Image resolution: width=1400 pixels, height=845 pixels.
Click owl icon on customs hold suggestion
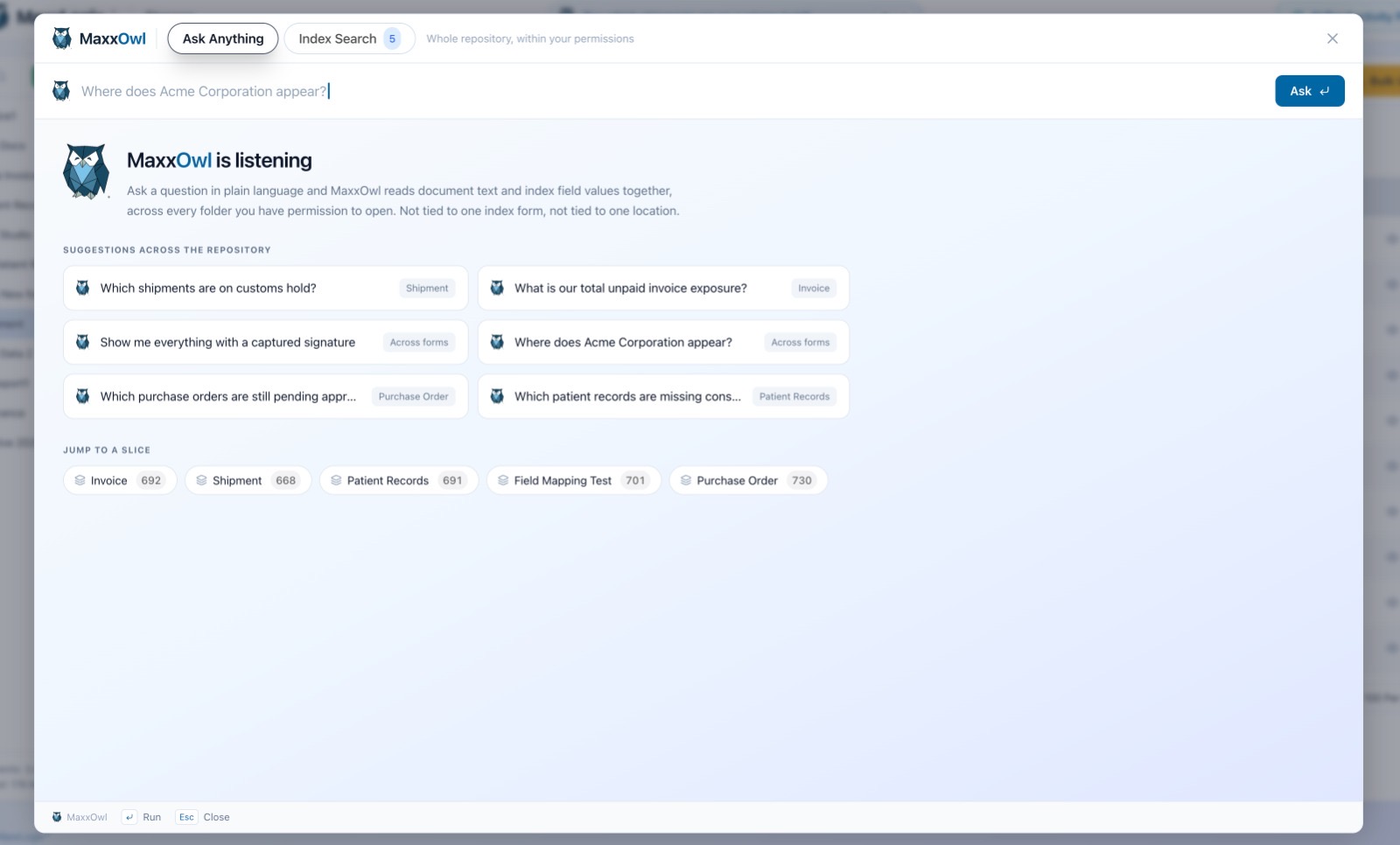(x=82, y=288)
